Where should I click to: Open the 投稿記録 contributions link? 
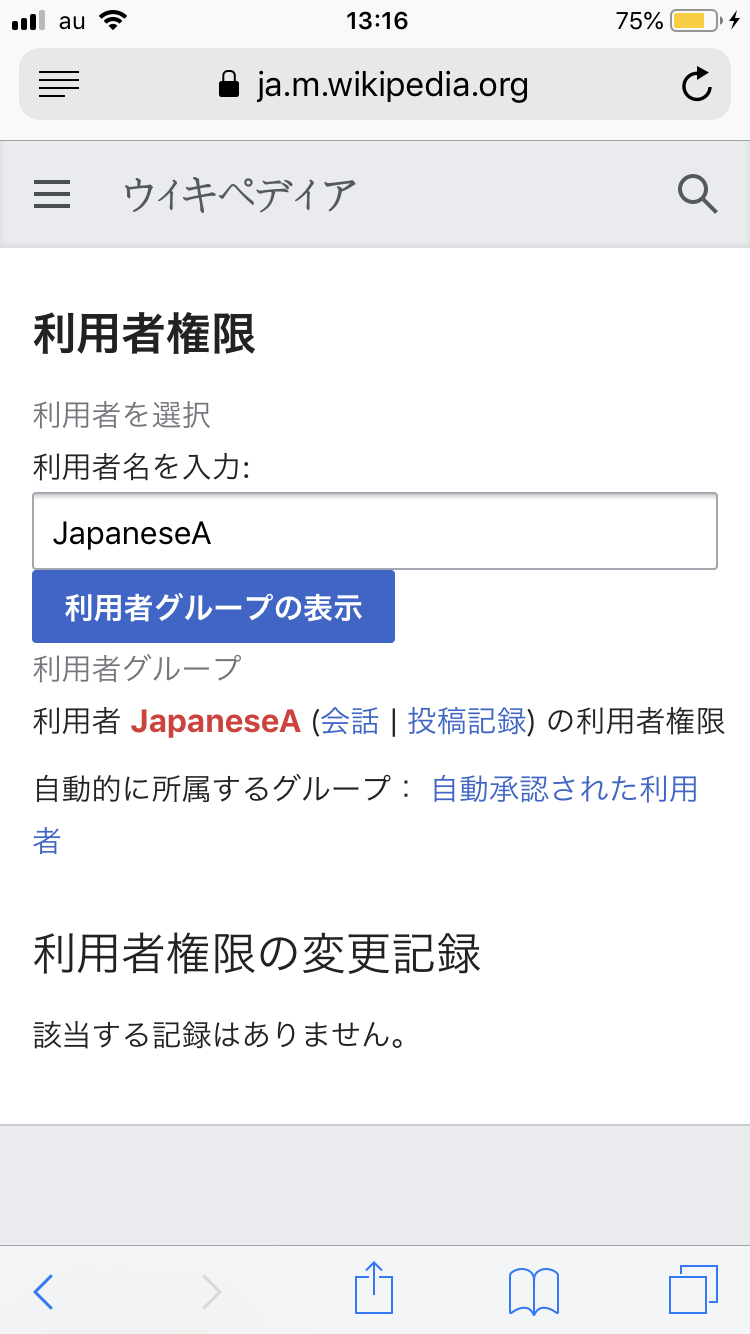[x=467, y=721]
